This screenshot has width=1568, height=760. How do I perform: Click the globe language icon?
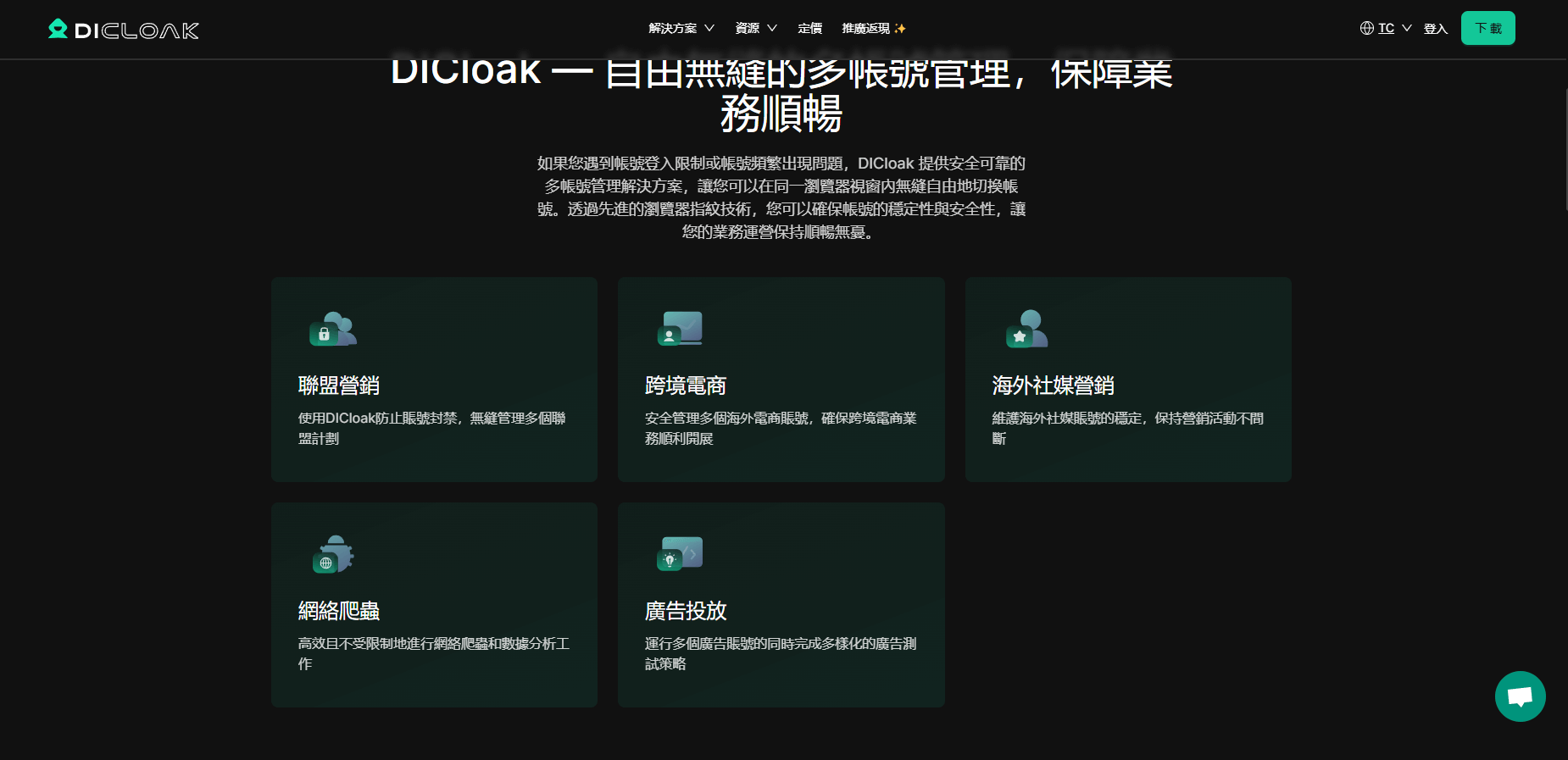(1366, 28)
